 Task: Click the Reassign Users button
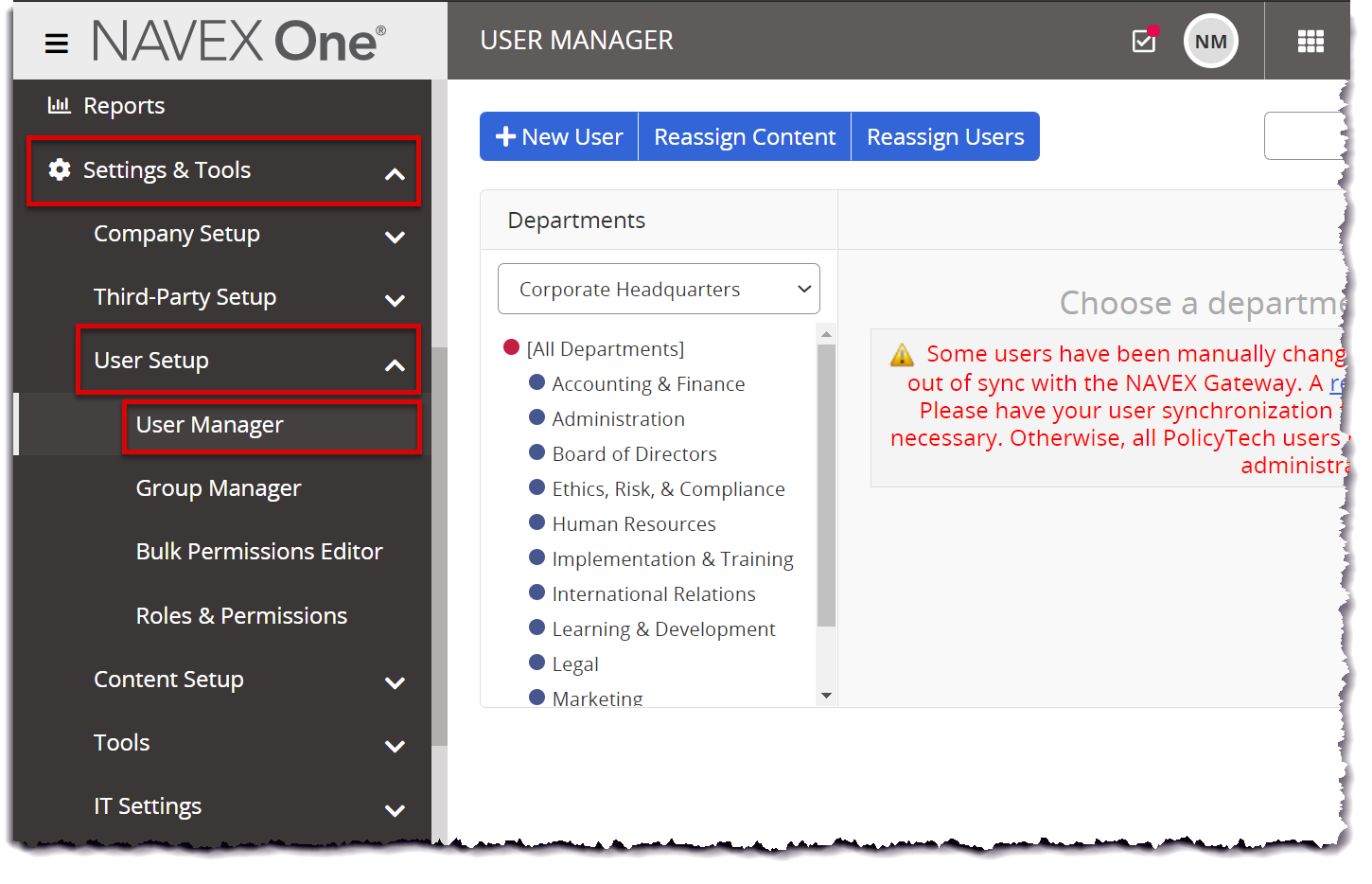945,136
